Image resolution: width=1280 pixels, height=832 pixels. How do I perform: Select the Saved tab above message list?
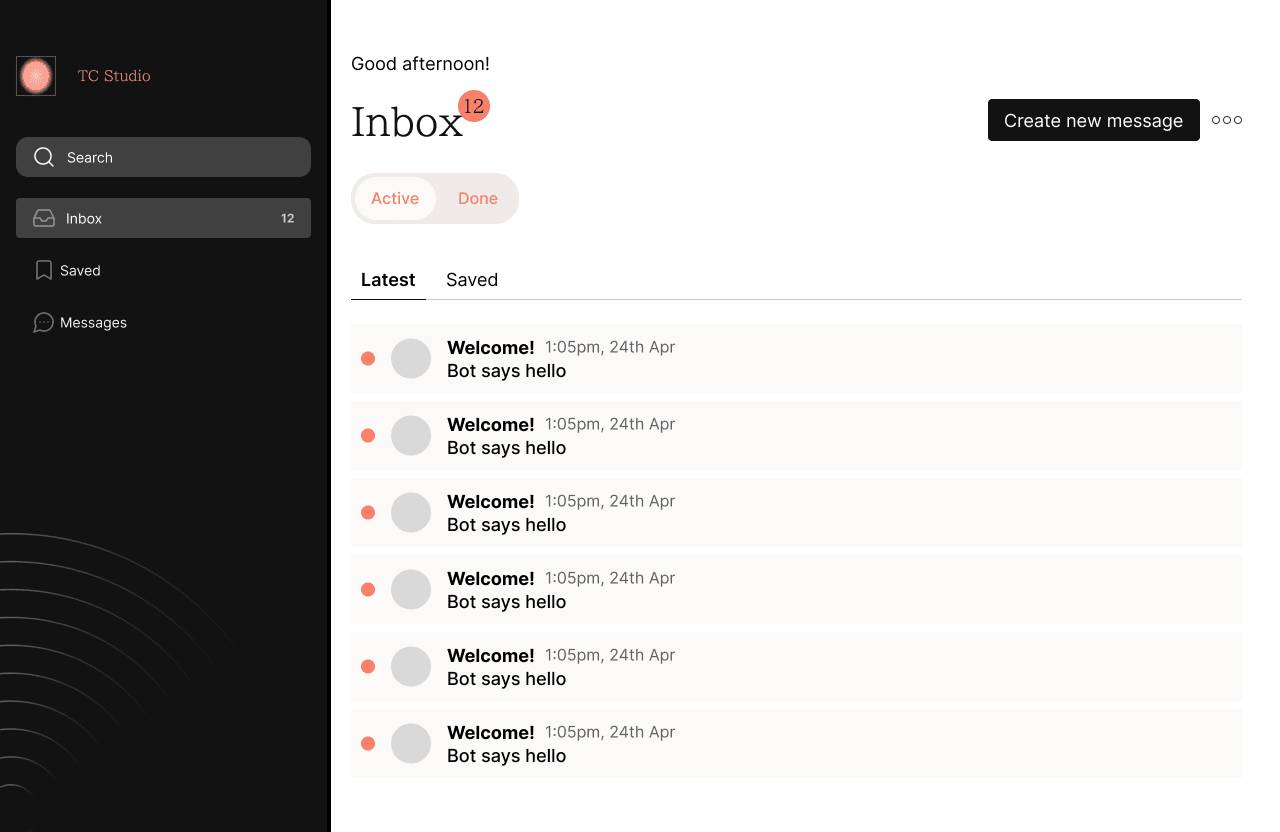tap(472, 280)
